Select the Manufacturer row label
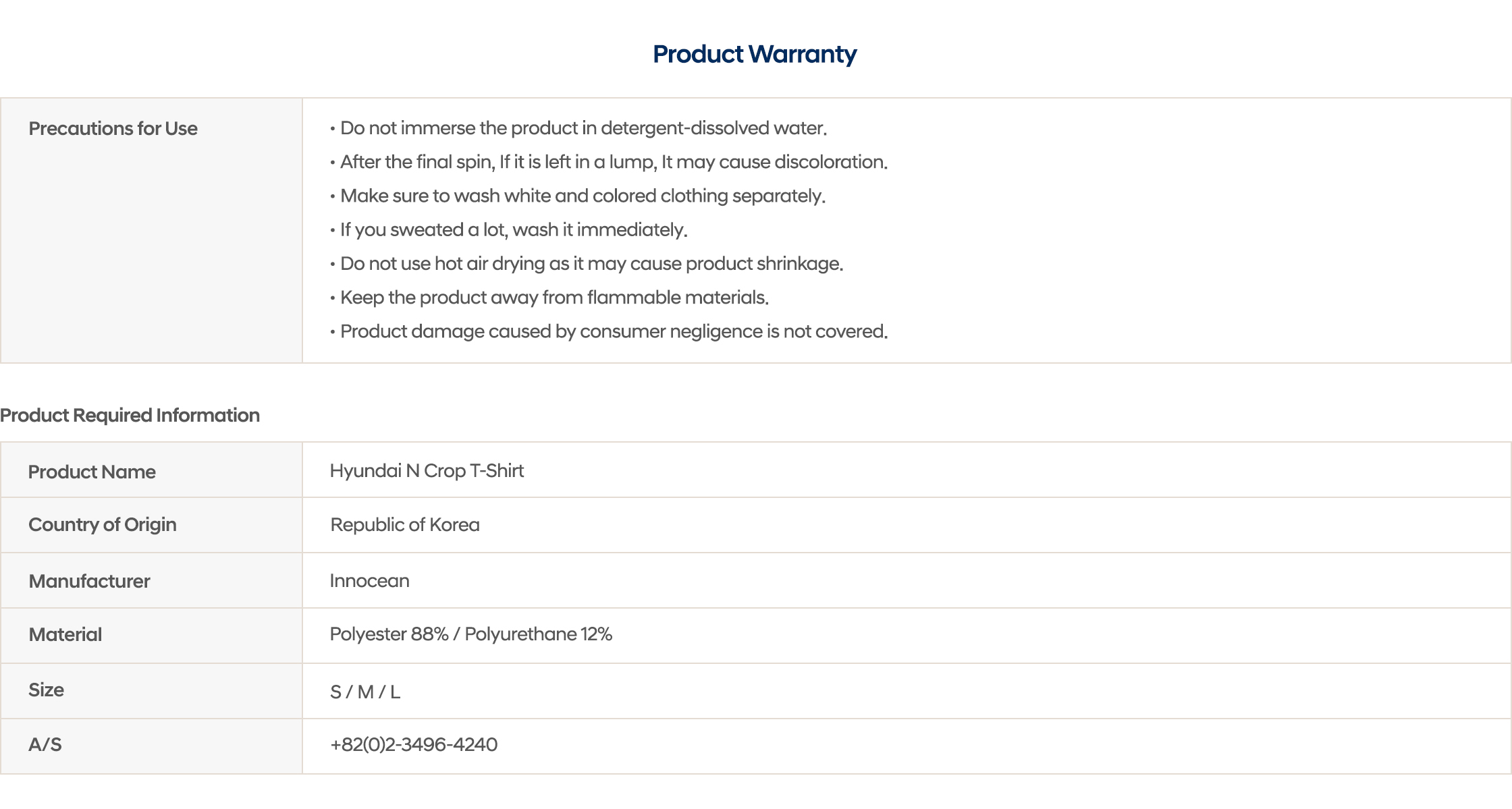Screen dimensions: 1512x809 [x=89, y=581]
